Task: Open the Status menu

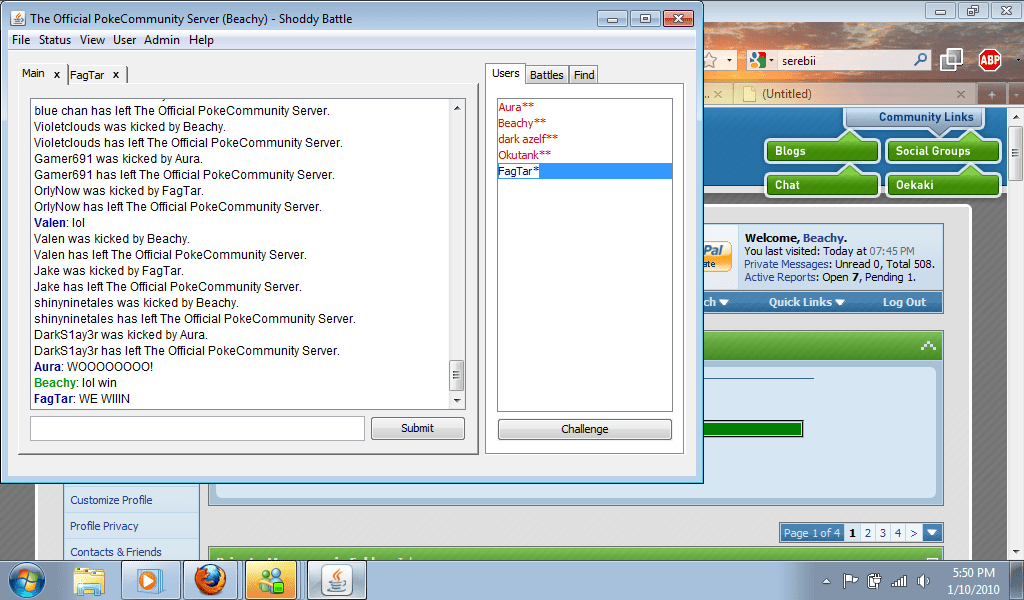Action: (55, 40)
